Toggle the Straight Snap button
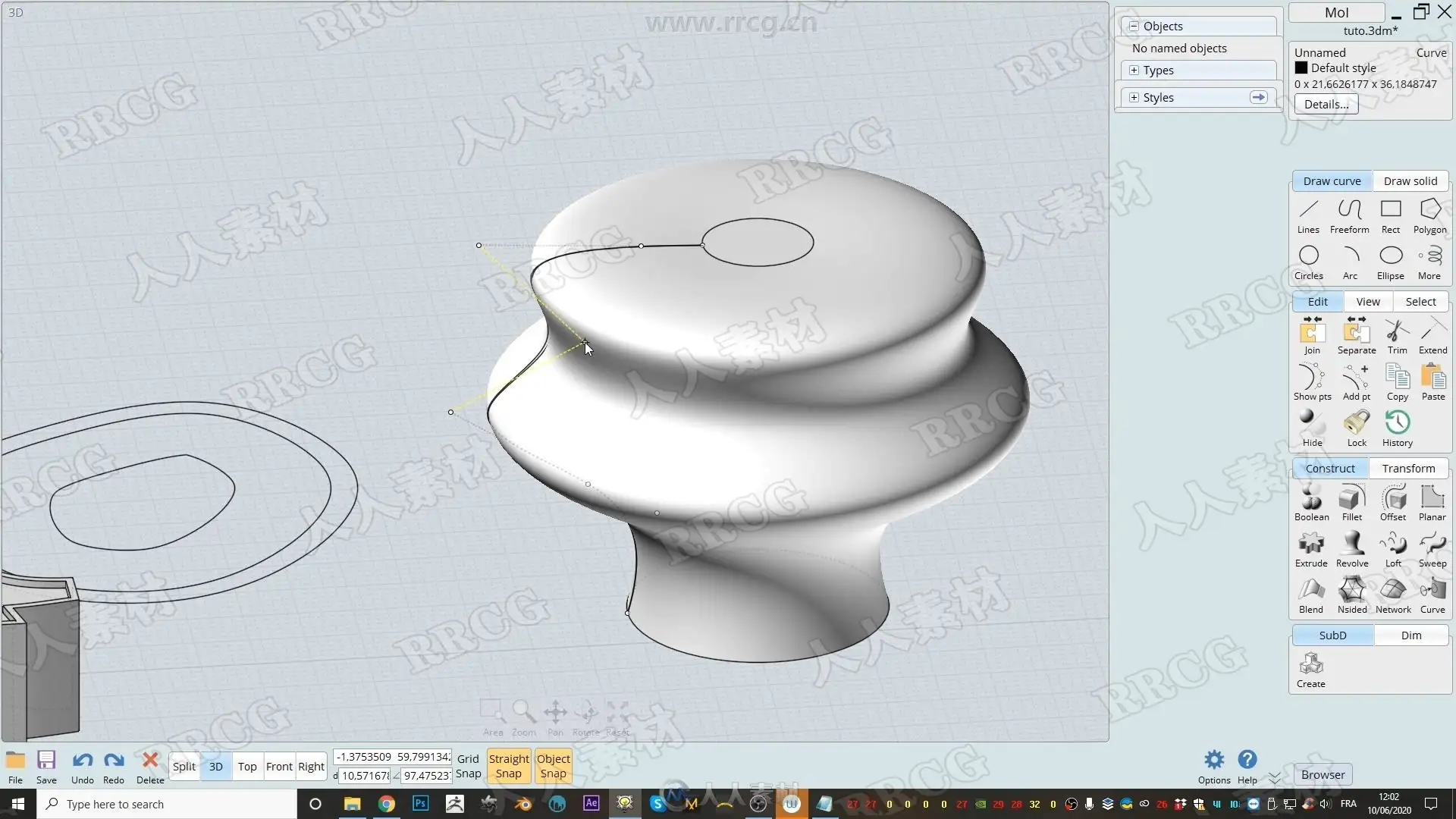 pos(509,766)
